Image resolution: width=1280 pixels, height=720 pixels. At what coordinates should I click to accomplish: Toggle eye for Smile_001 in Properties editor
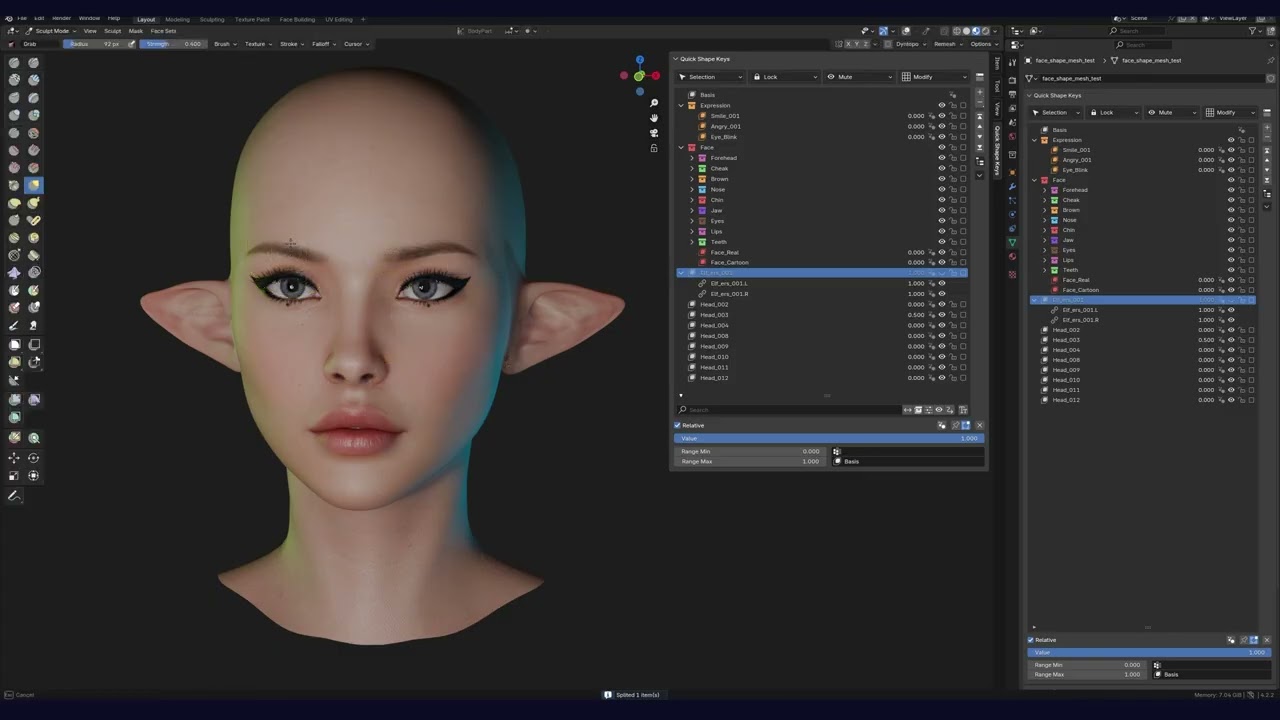1231,150
